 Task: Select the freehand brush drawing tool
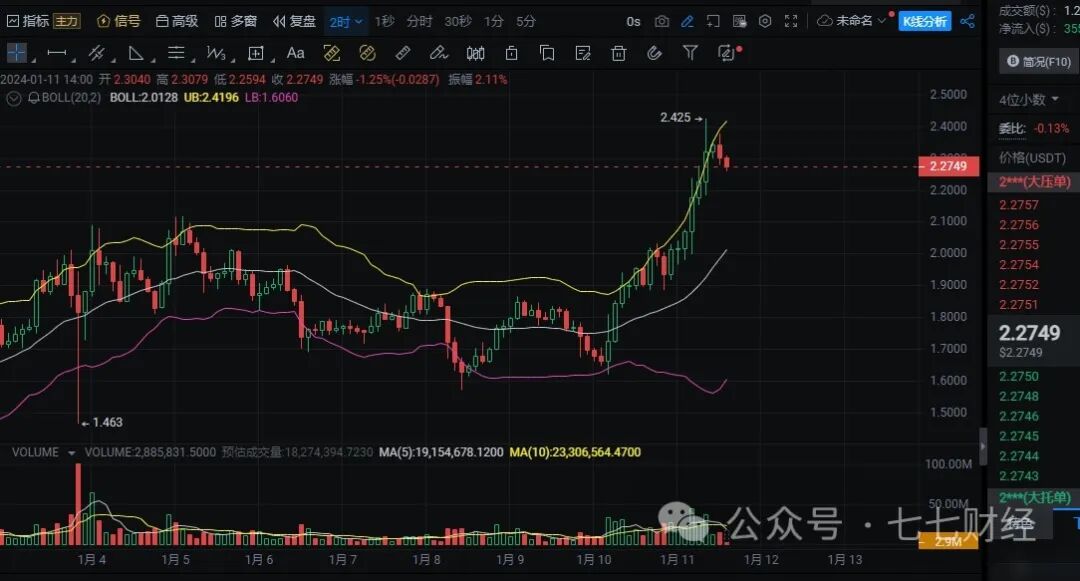439,53
